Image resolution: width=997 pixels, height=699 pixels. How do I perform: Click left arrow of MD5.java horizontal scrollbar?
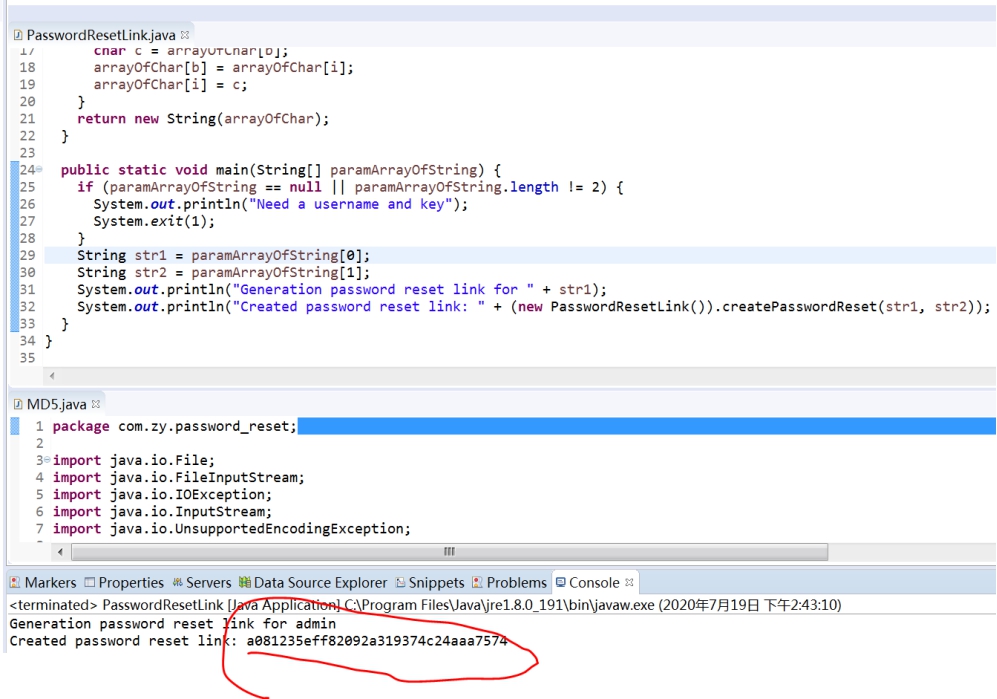coord(60,552)
